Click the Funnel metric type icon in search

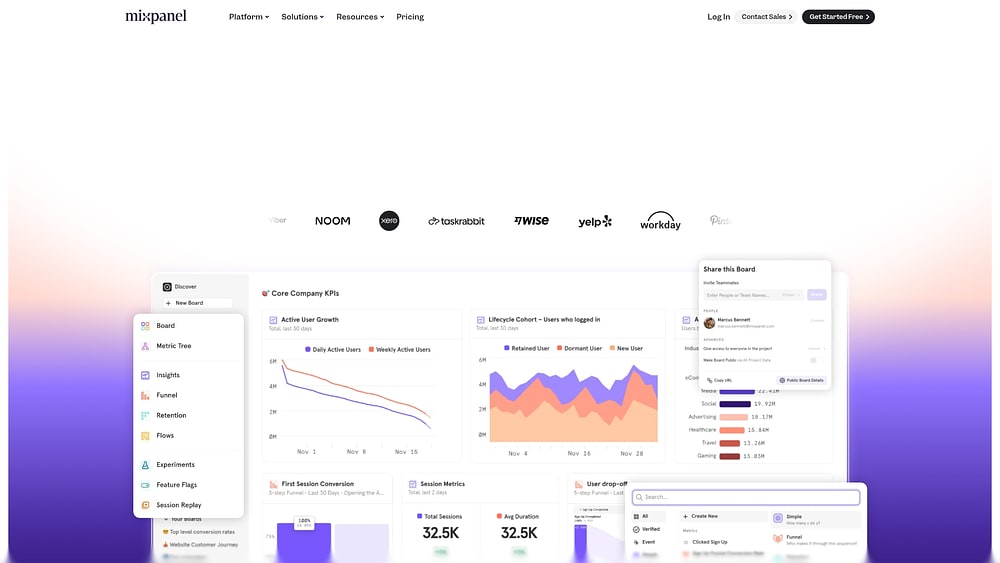[x=778, y=539]
